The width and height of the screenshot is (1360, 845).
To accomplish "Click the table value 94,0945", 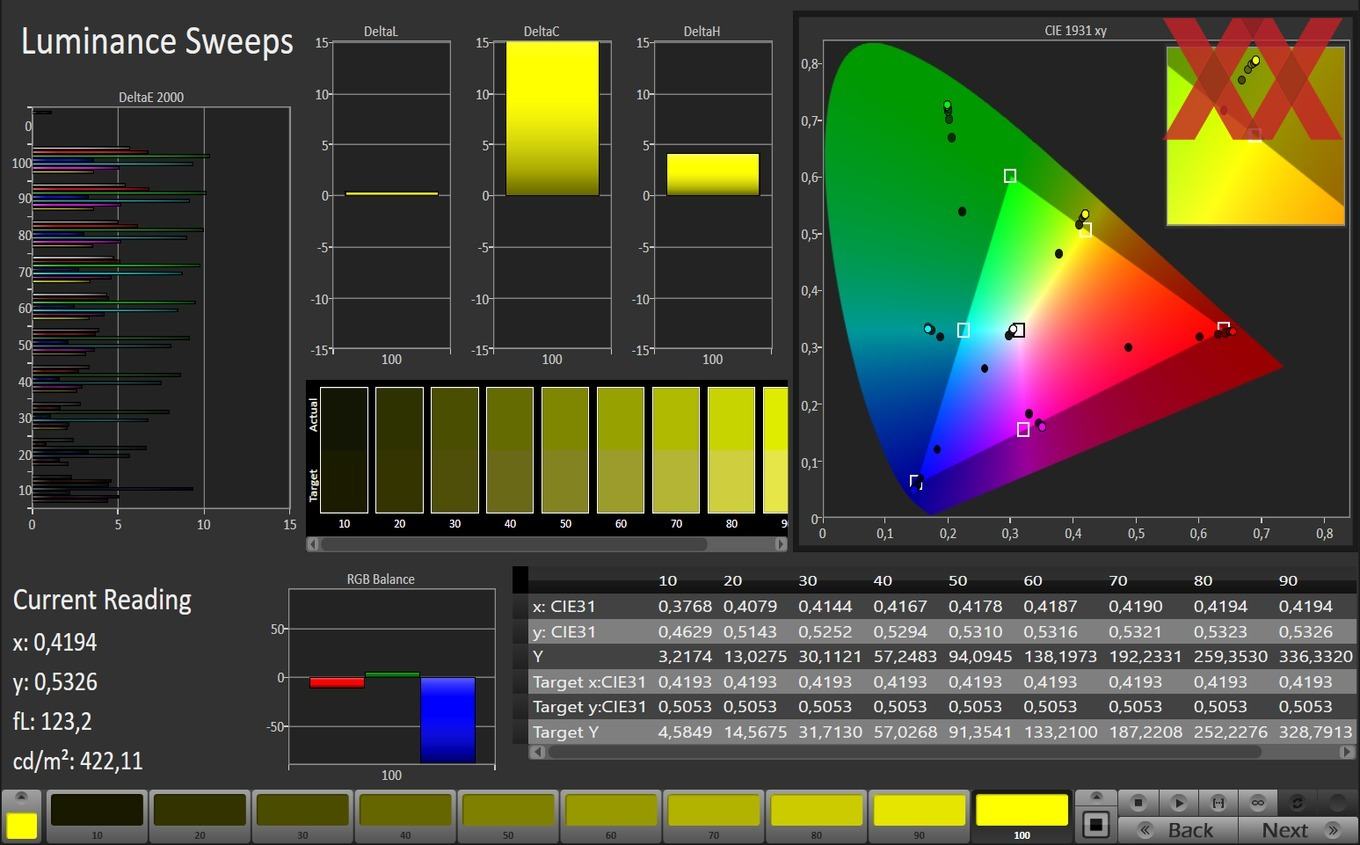I will [x=980, y=656].
